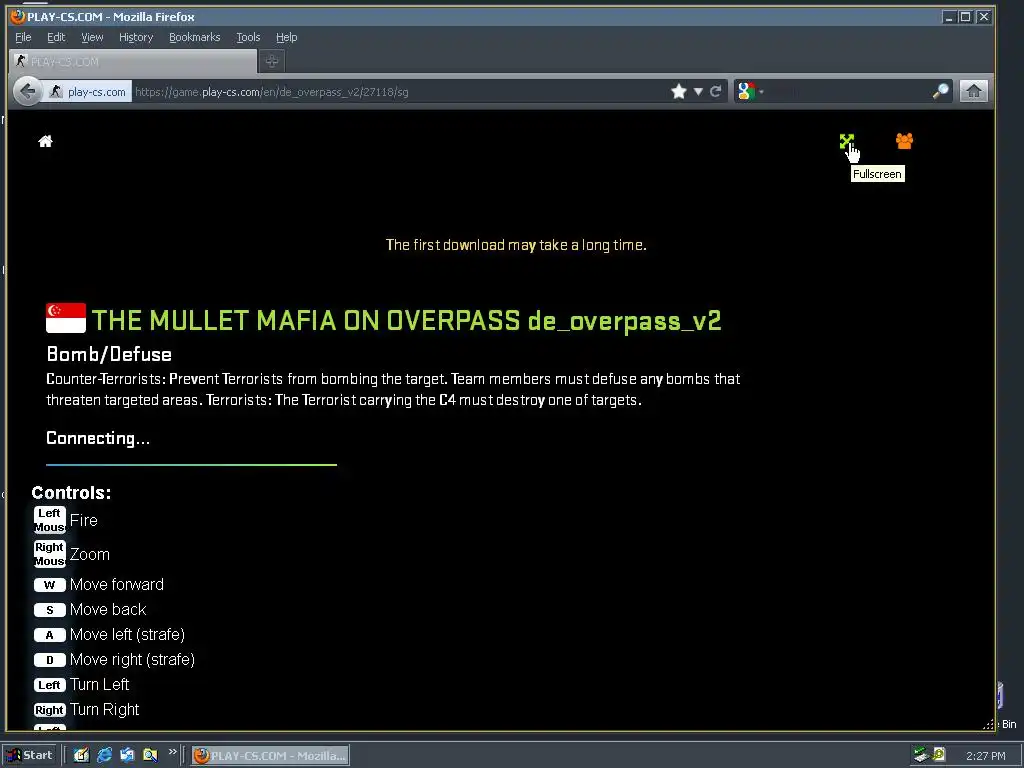Image resolution: width=1024 pixels, height=768 pixels.
Task: Click the W key icon
Action: click(50, 584)
